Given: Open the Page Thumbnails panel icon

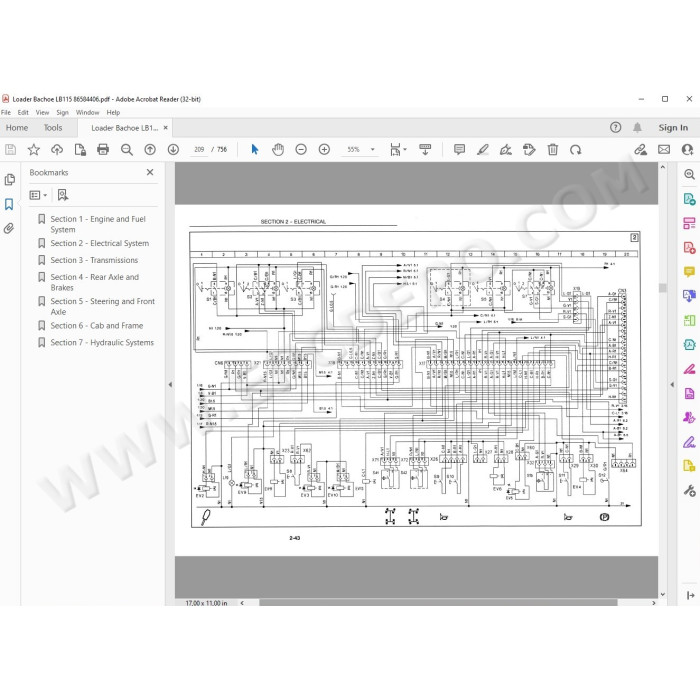Looking at the screenshot, I should point(9,180).
